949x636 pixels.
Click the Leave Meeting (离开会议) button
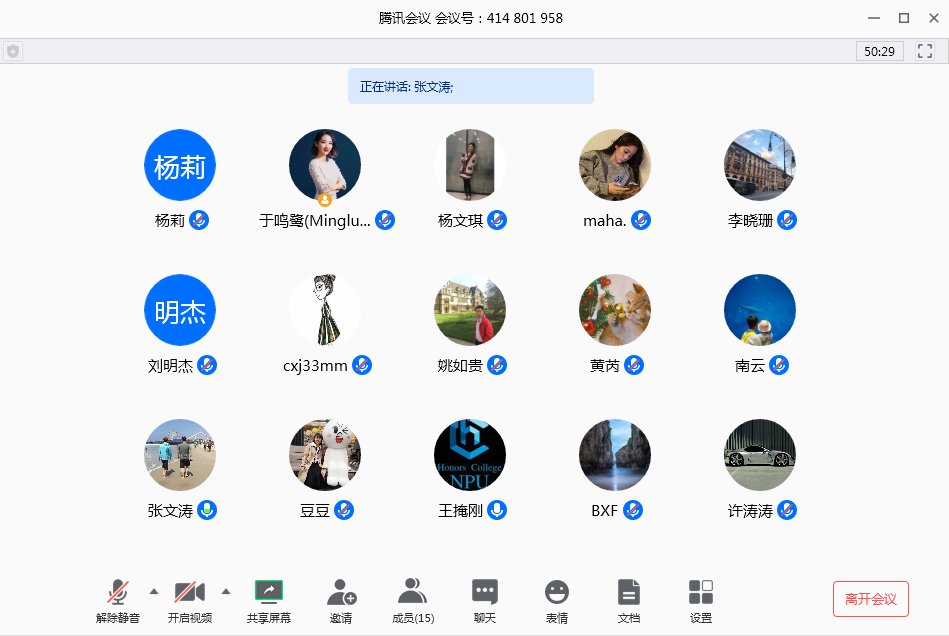point(870,599)
